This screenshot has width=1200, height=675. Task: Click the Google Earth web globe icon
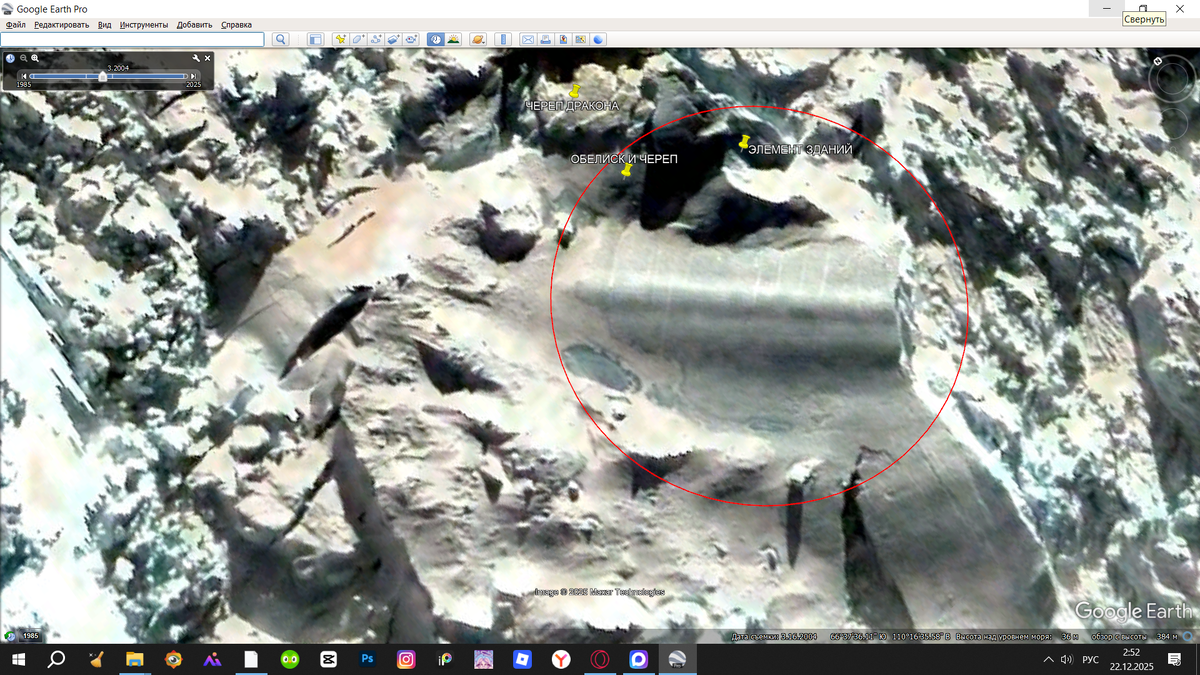point(598,39)
